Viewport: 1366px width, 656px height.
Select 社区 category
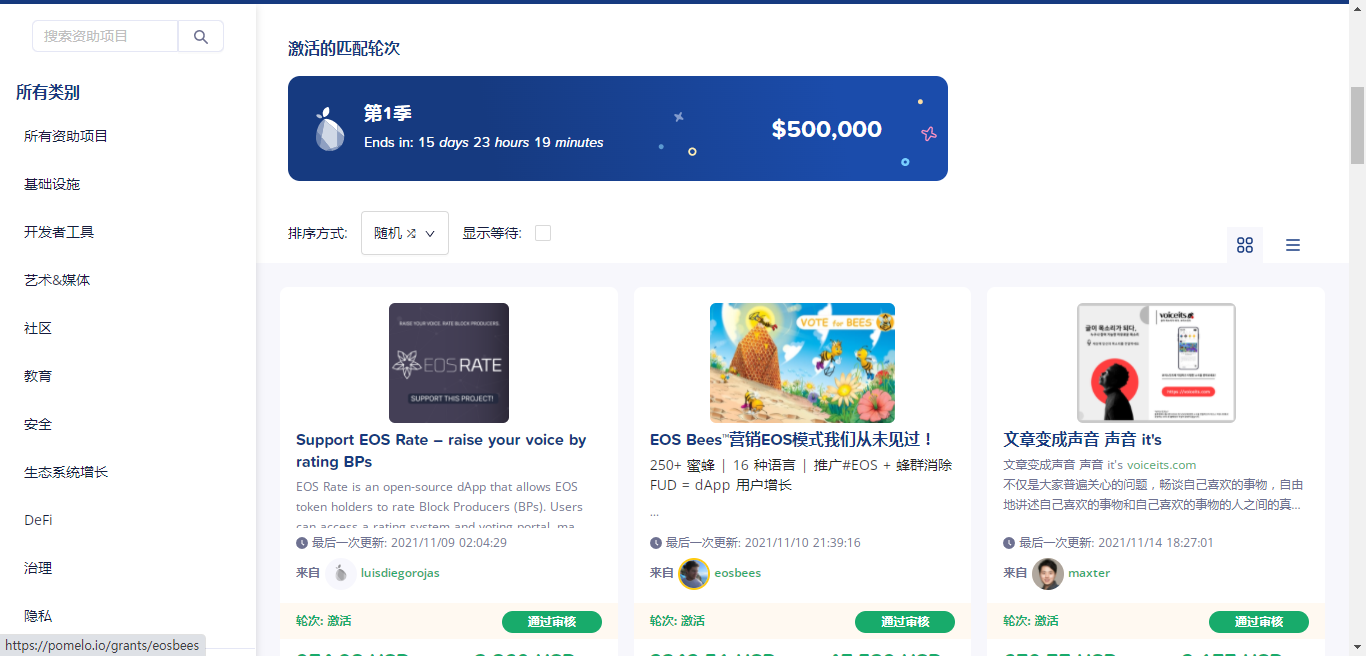[x=38, y=328]
